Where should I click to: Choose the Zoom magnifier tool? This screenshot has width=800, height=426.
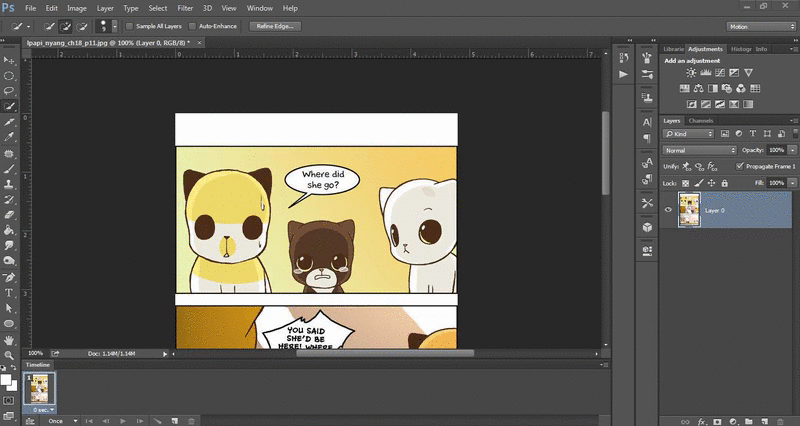[9, 355]
